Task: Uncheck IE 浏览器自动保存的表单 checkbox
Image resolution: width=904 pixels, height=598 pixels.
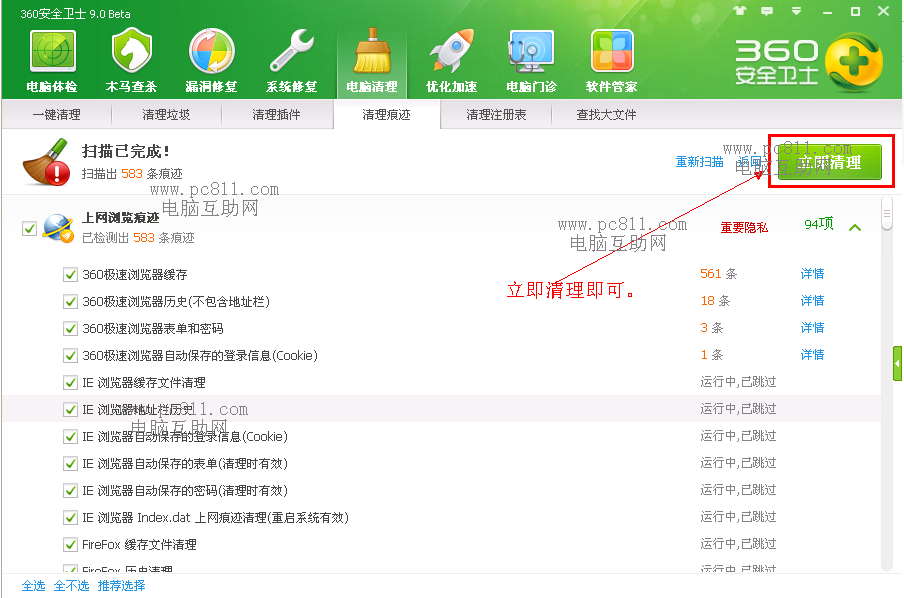Action: click(x=70, y=464)
